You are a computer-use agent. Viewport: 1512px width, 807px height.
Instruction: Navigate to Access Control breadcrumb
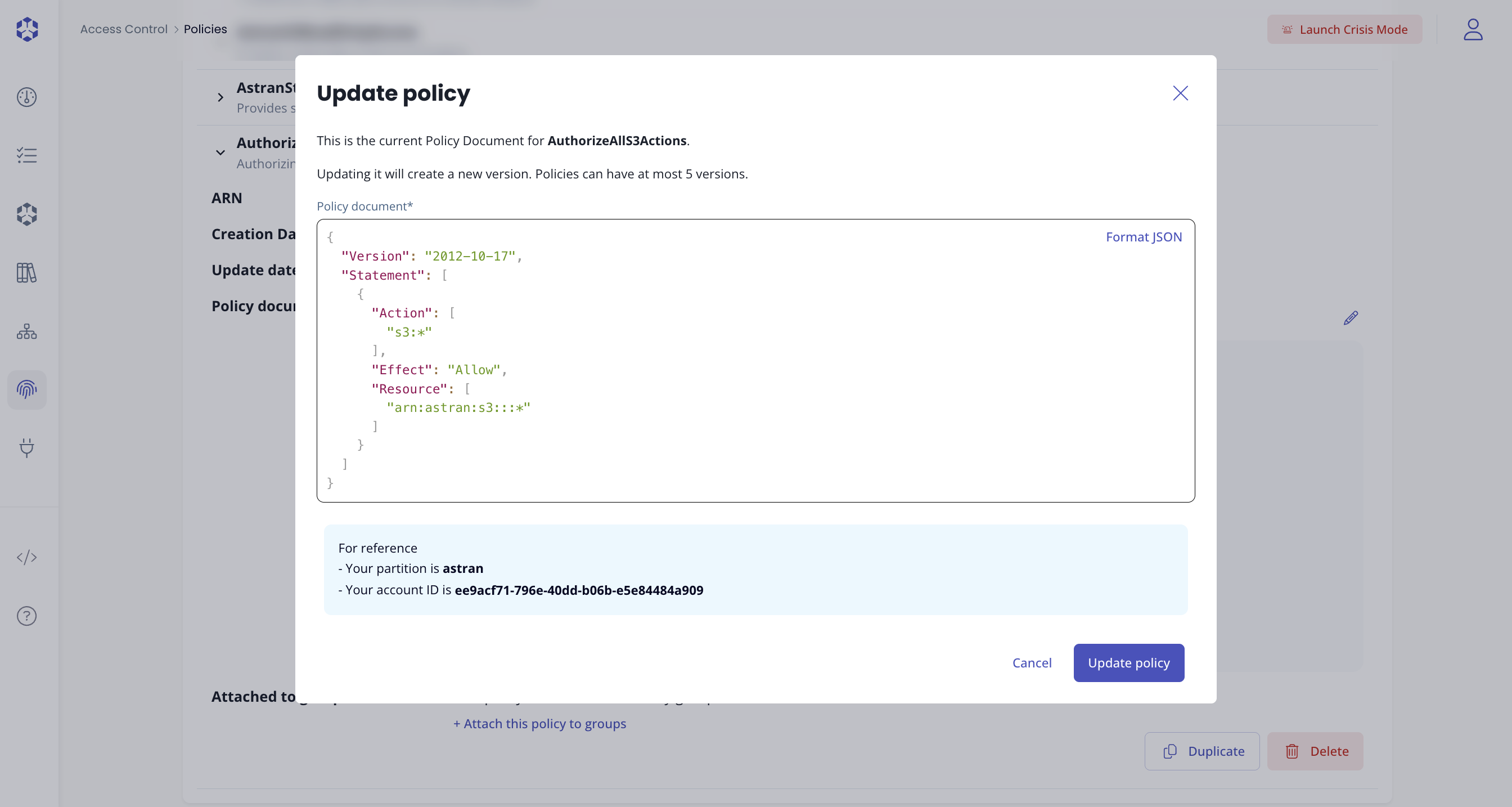point(123,28)
